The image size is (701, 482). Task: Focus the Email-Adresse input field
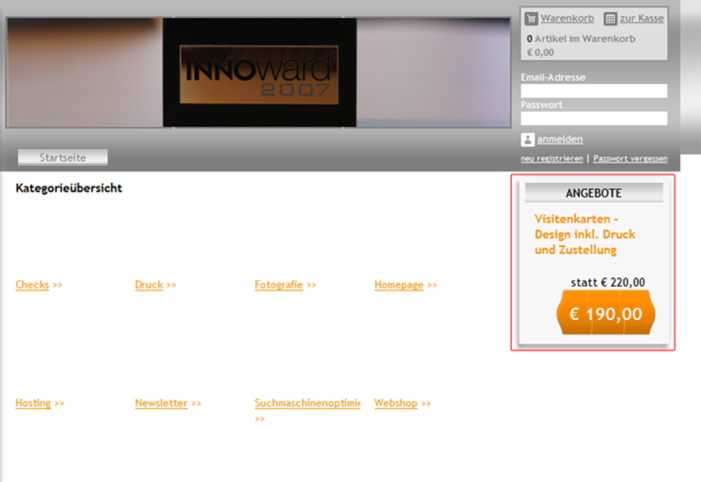point(594,91)
